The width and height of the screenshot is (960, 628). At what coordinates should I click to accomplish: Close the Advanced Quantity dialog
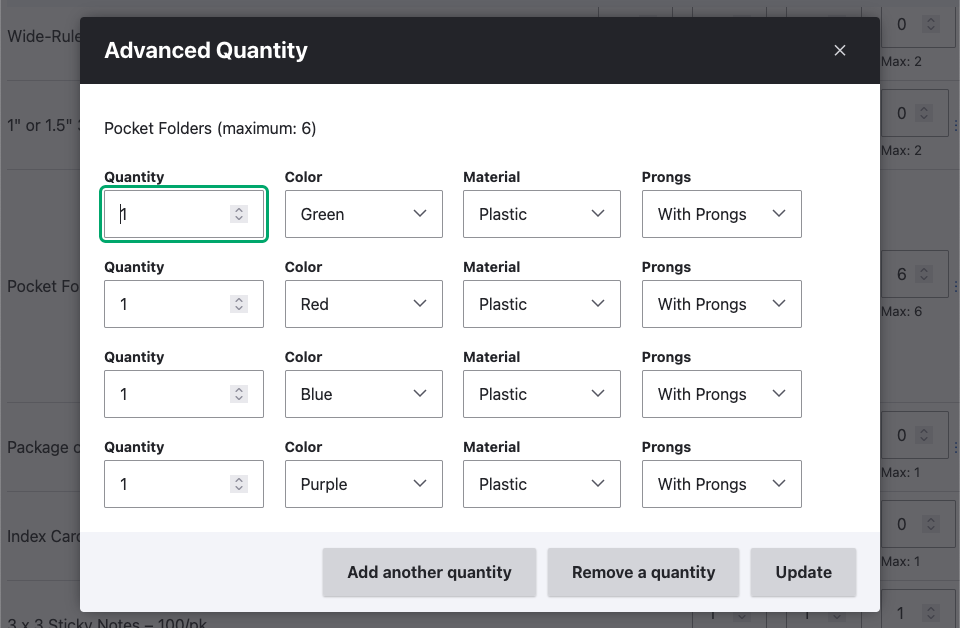839,50
